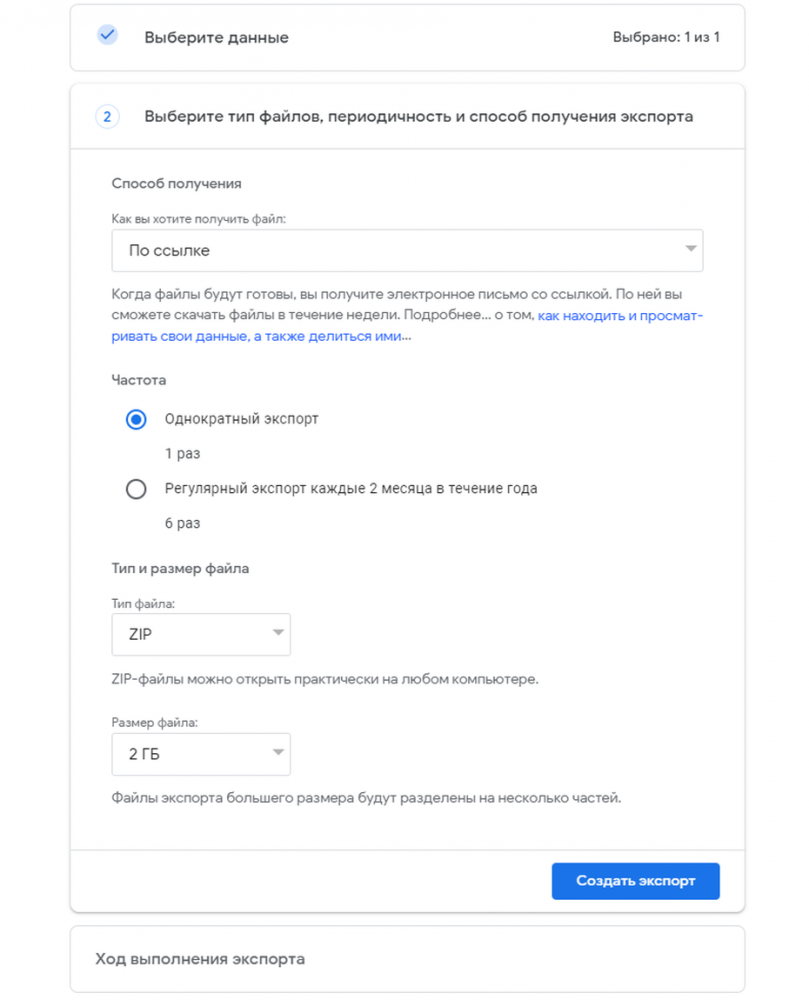Click the Однократный экспорт option label
The image size is (809, 1000).
(241, 419)
